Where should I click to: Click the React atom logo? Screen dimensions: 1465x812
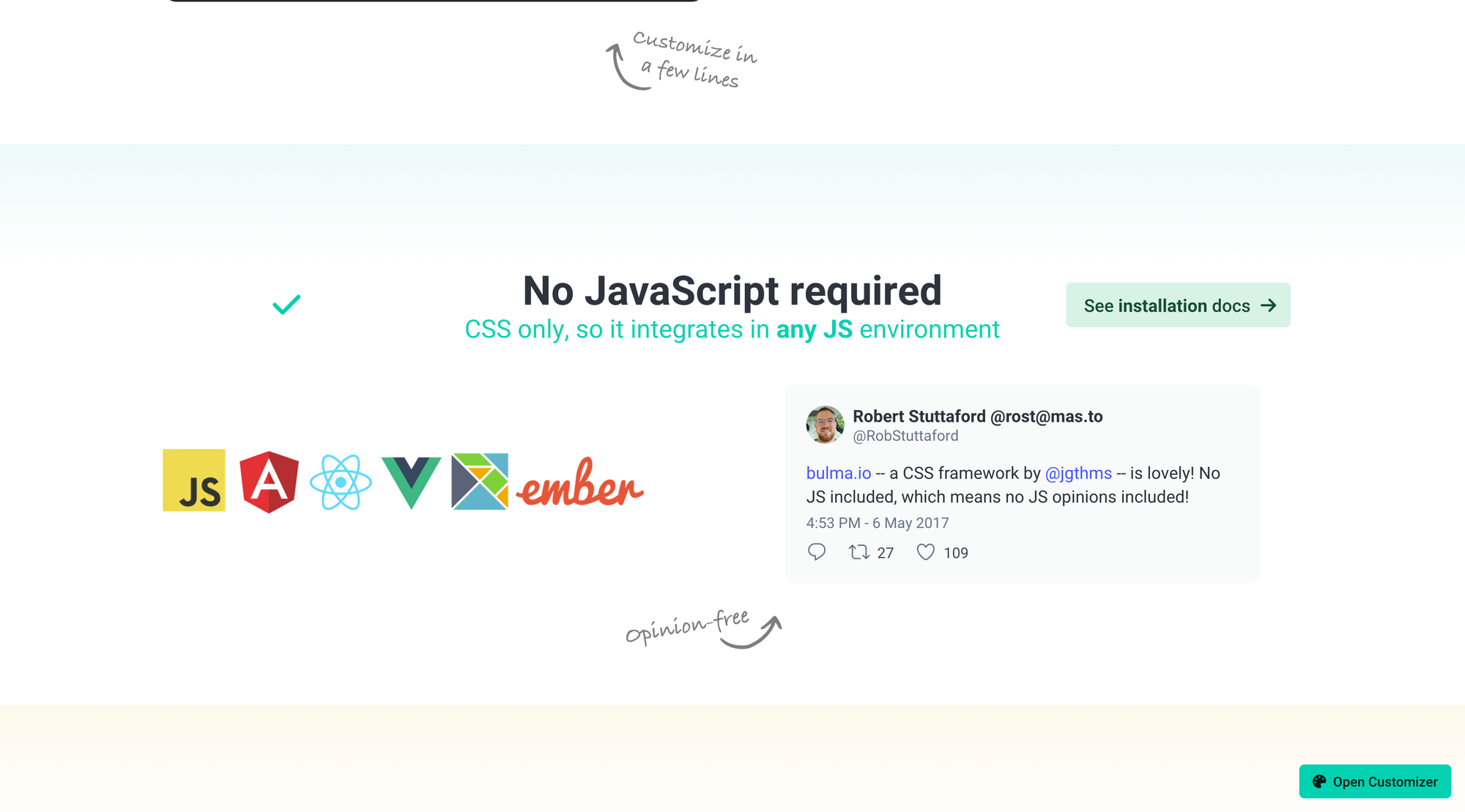[x=341, y=482]
